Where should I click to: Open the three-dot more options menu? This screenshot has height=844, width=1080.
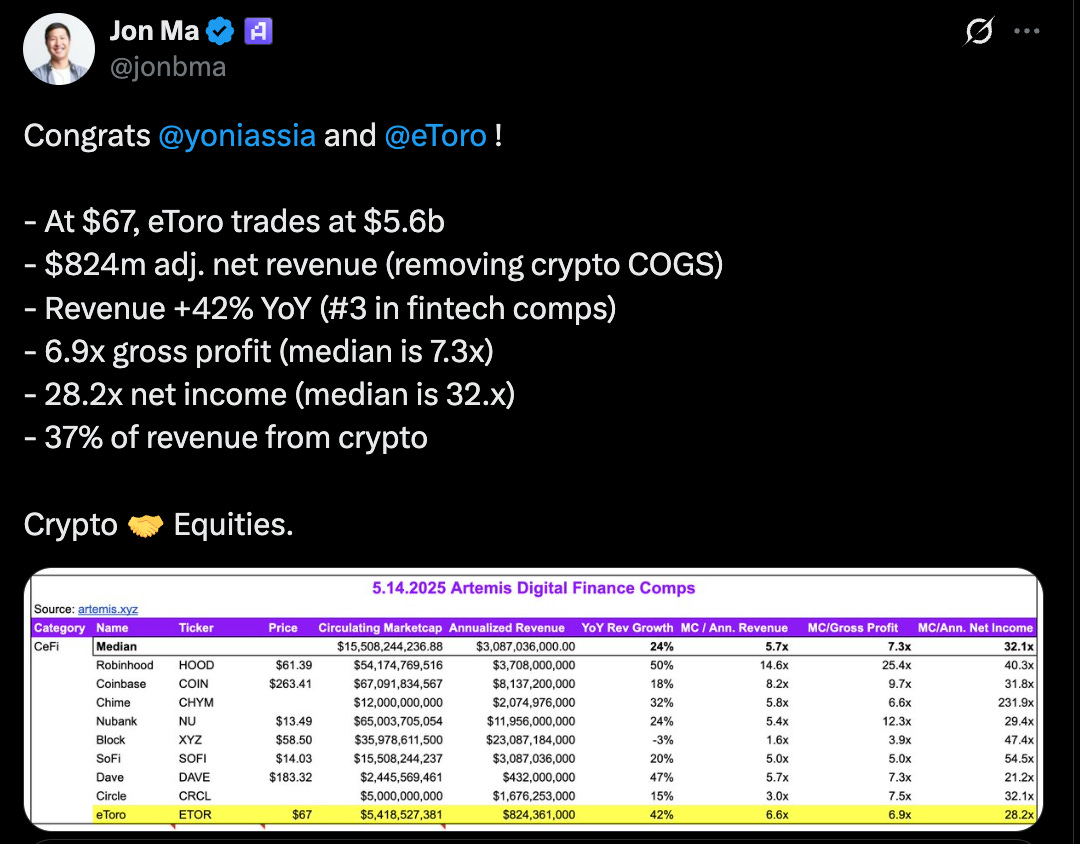tap(1026, 31)
